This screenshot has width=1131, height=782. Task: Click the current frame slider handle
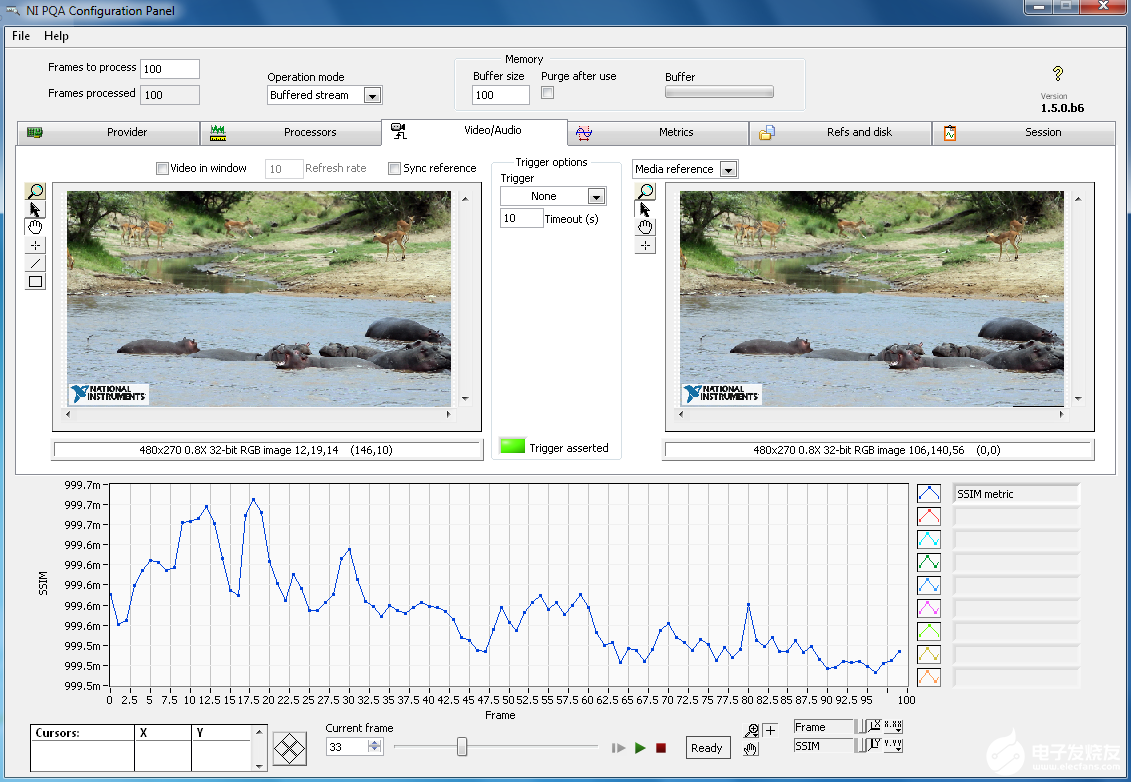click(462, 746)
